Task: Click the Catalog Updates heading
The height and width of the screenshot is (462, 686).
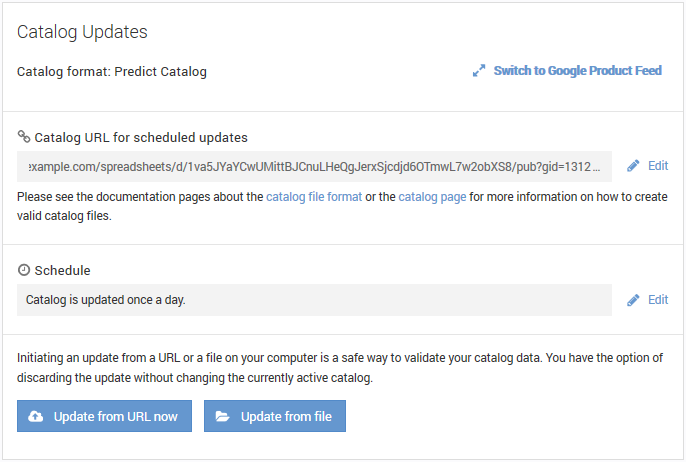Action: [82, 32]
